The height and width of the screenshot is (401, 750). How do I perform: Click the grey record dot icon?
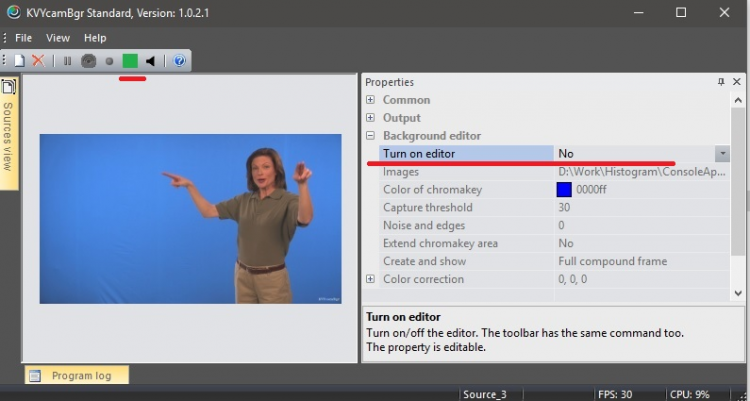click(x=109, y=61)
